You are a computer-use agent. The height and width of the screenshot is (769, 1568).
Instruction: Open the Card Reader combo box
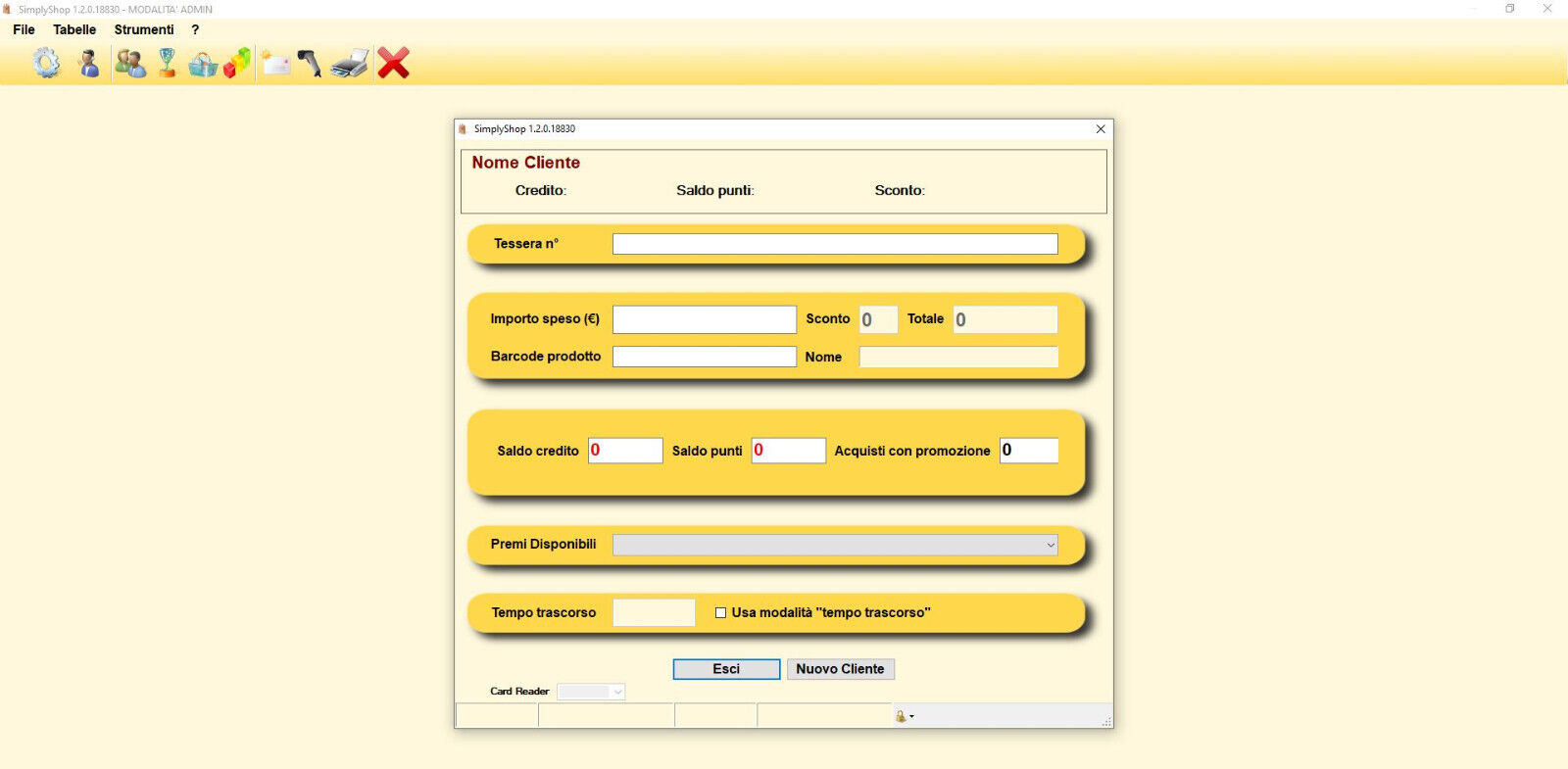pos(591,692)
